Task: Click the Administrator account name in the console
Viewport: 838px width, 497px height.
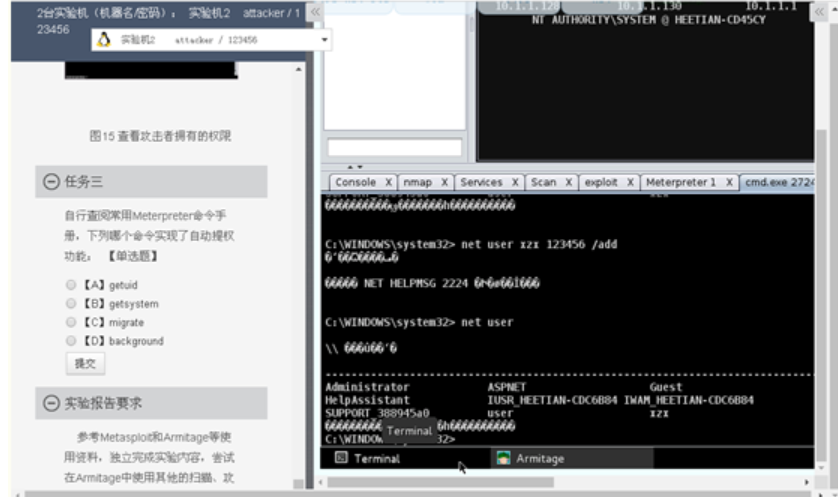Action: coord(367,387)
